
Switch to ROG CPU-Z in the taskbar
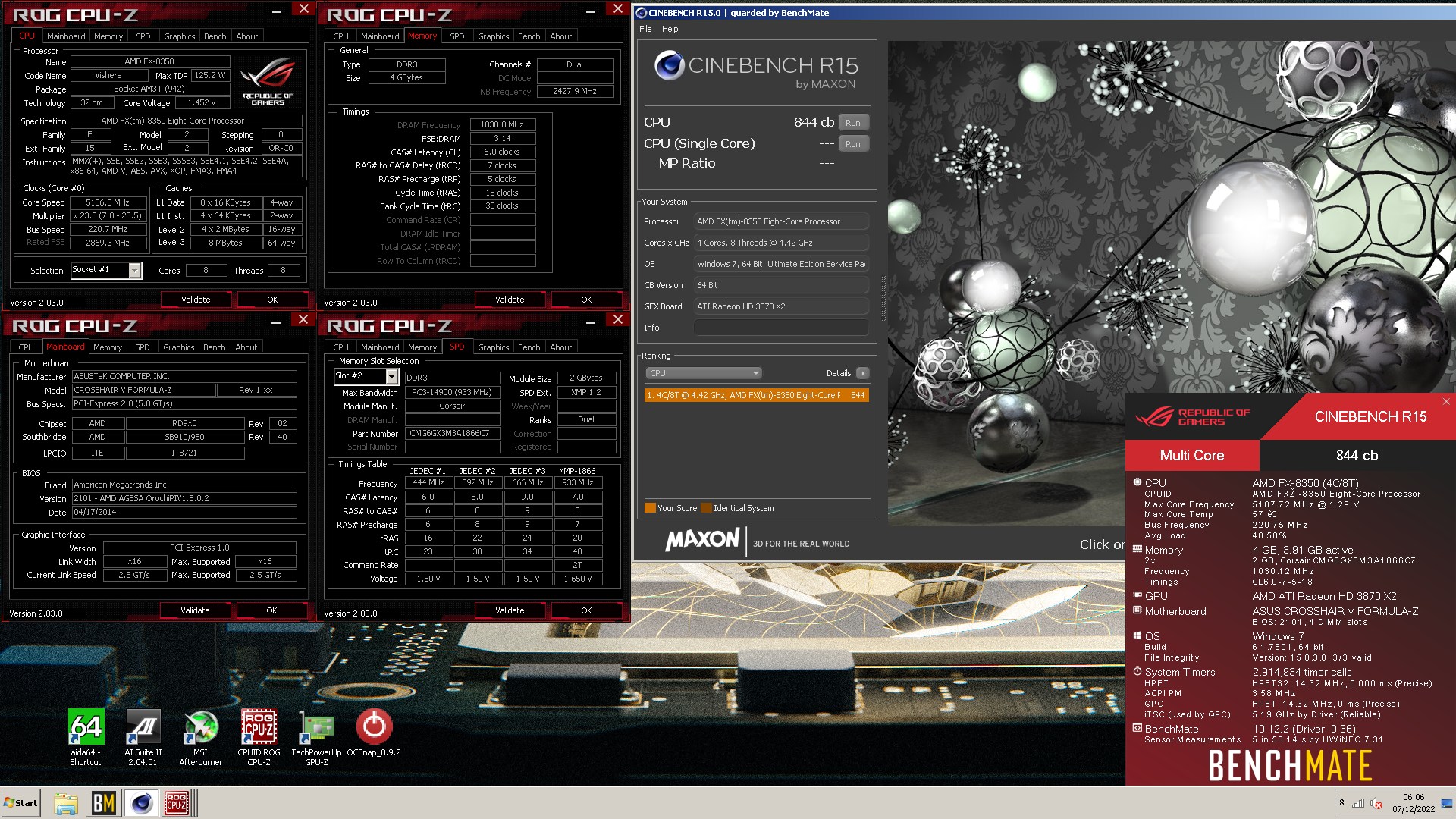pos(178,803)
